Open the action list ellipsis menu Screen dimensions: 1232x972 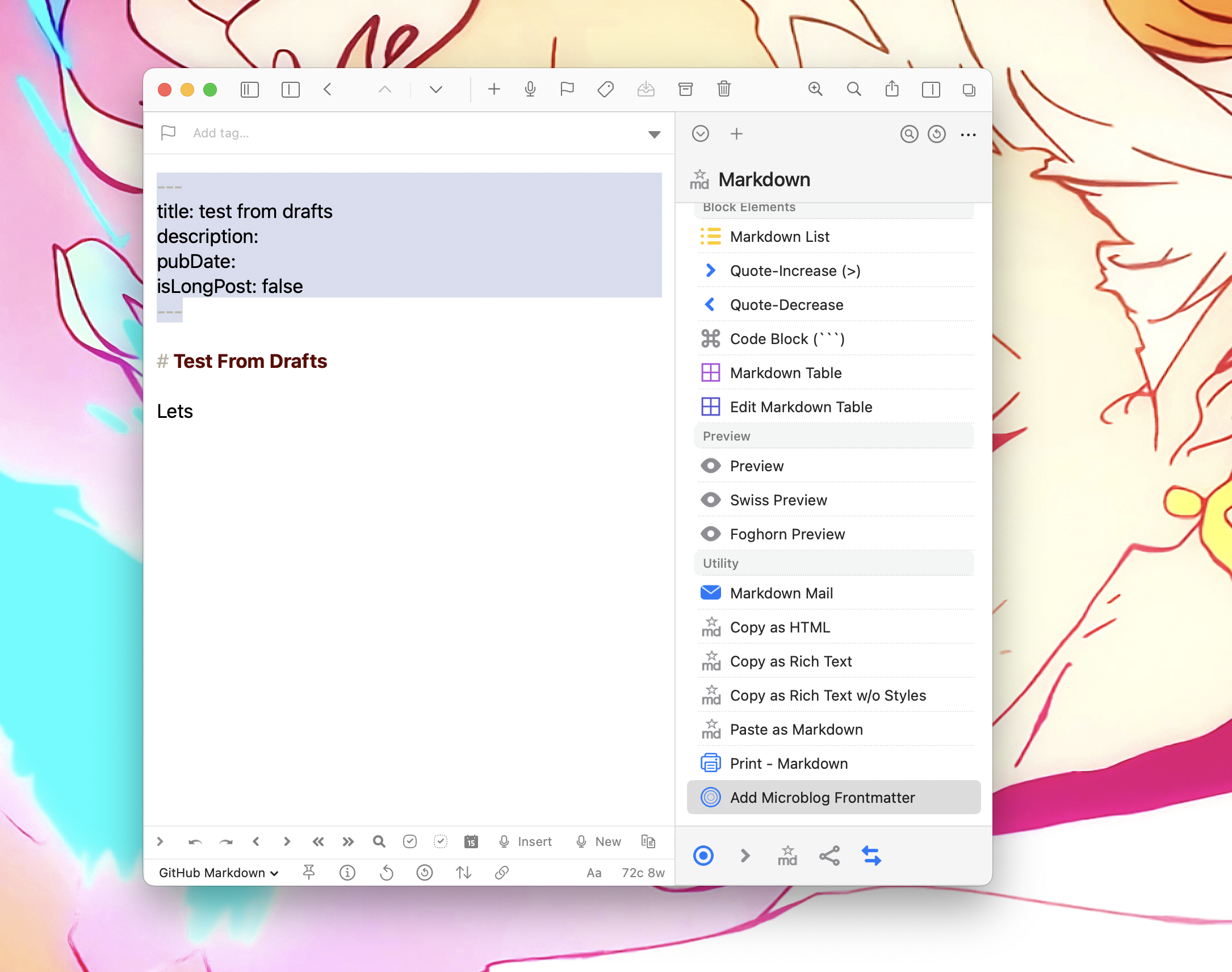pos(968,135)
